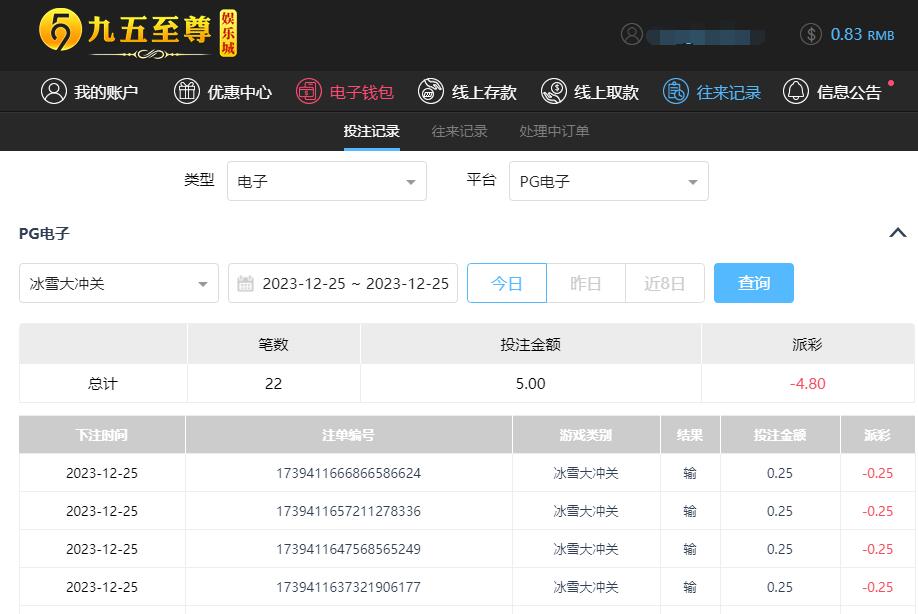This screenshot has height=614, width=918.
Task: Open the 优惠中心 gift icon
Action: (187, 92)
